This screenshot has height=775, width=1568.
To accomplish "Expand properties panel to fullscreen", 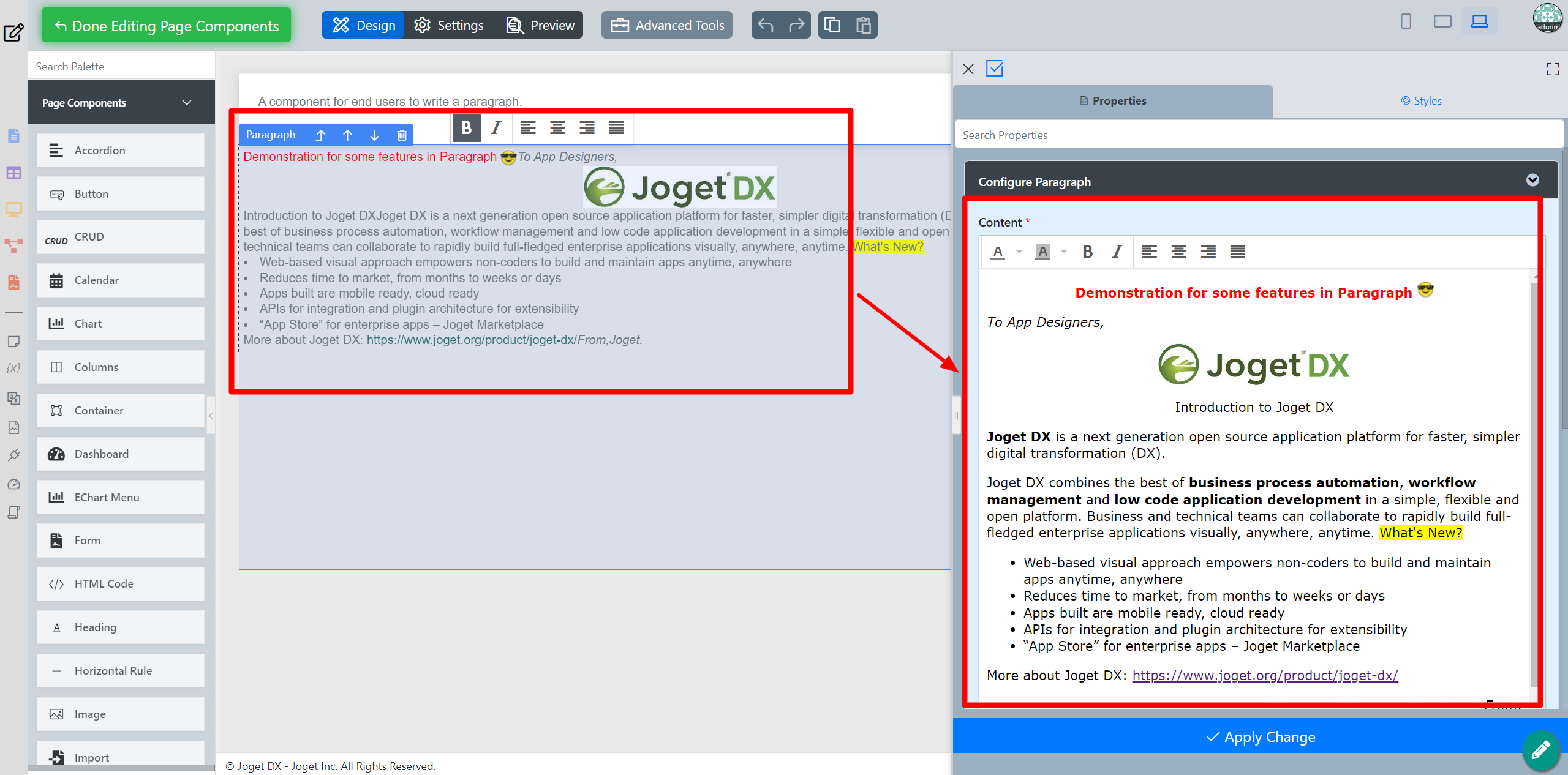I will 1552,69.
